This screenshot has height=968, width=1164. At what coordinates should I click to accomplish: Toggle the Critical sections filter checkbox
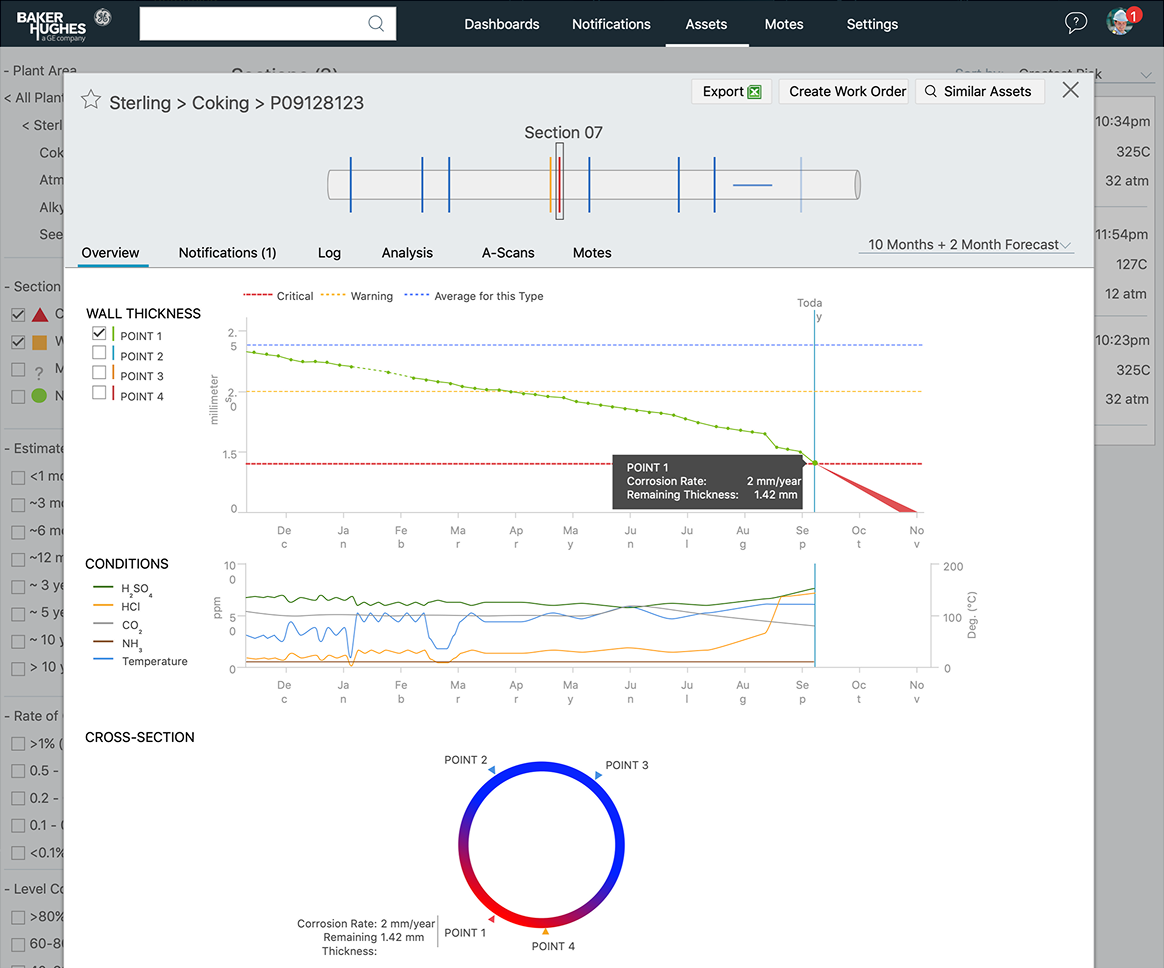point(19,315)
